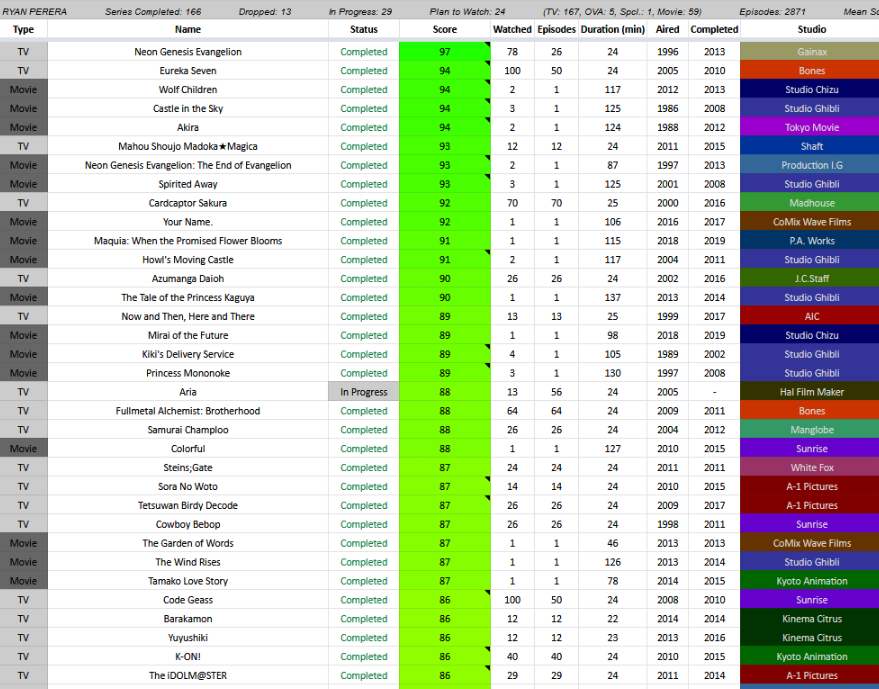Click the Name column header
879x689 pixels.
click(188, 29)
